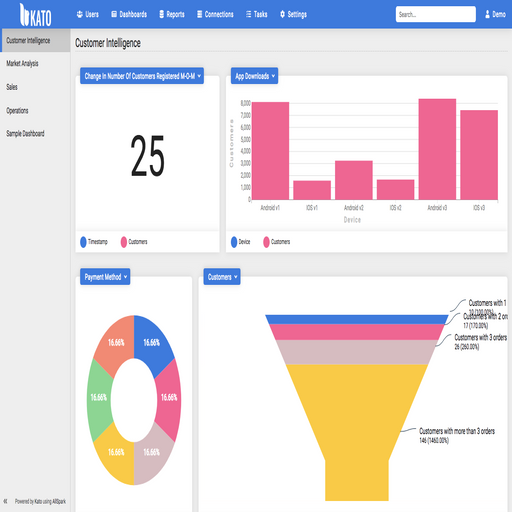Viewport: 512px width, 512px height.
Task: Click the large number 25
Action: pyautogui.click(x=147, y=155)
